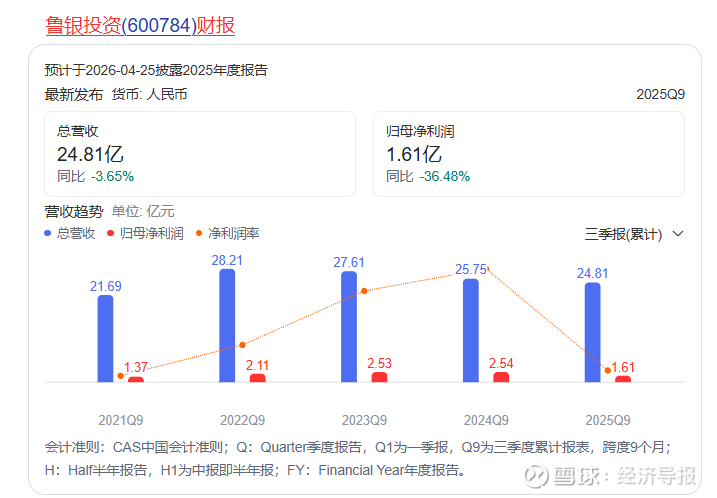This screenshot has width=717, height=498.
Task: Open the 鲁银投资(600784)财报 link
Action: [x=140, y=26]
